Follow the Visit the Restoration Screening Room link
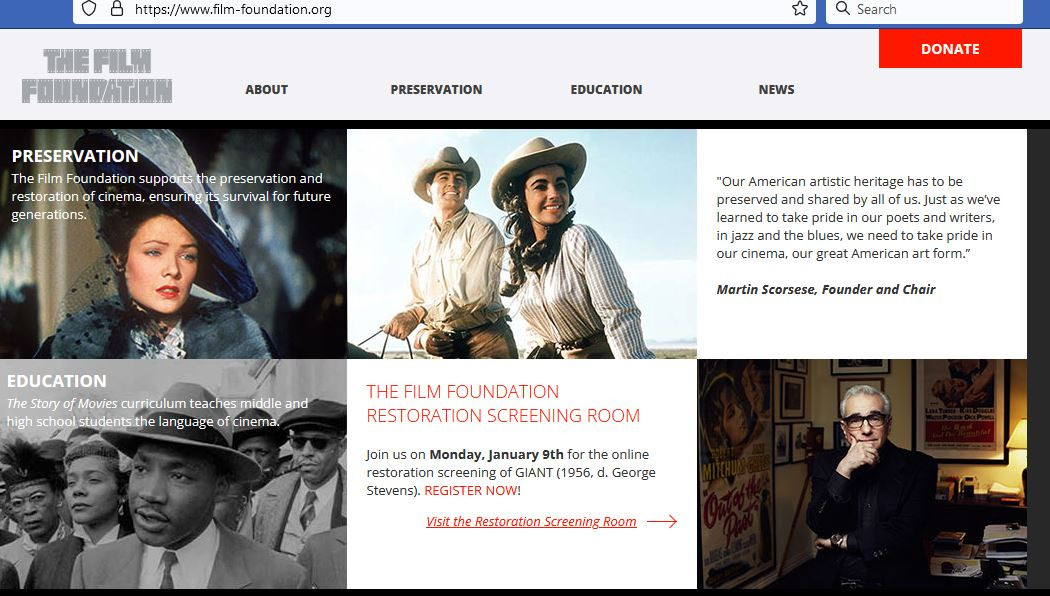 coord(531,522)
